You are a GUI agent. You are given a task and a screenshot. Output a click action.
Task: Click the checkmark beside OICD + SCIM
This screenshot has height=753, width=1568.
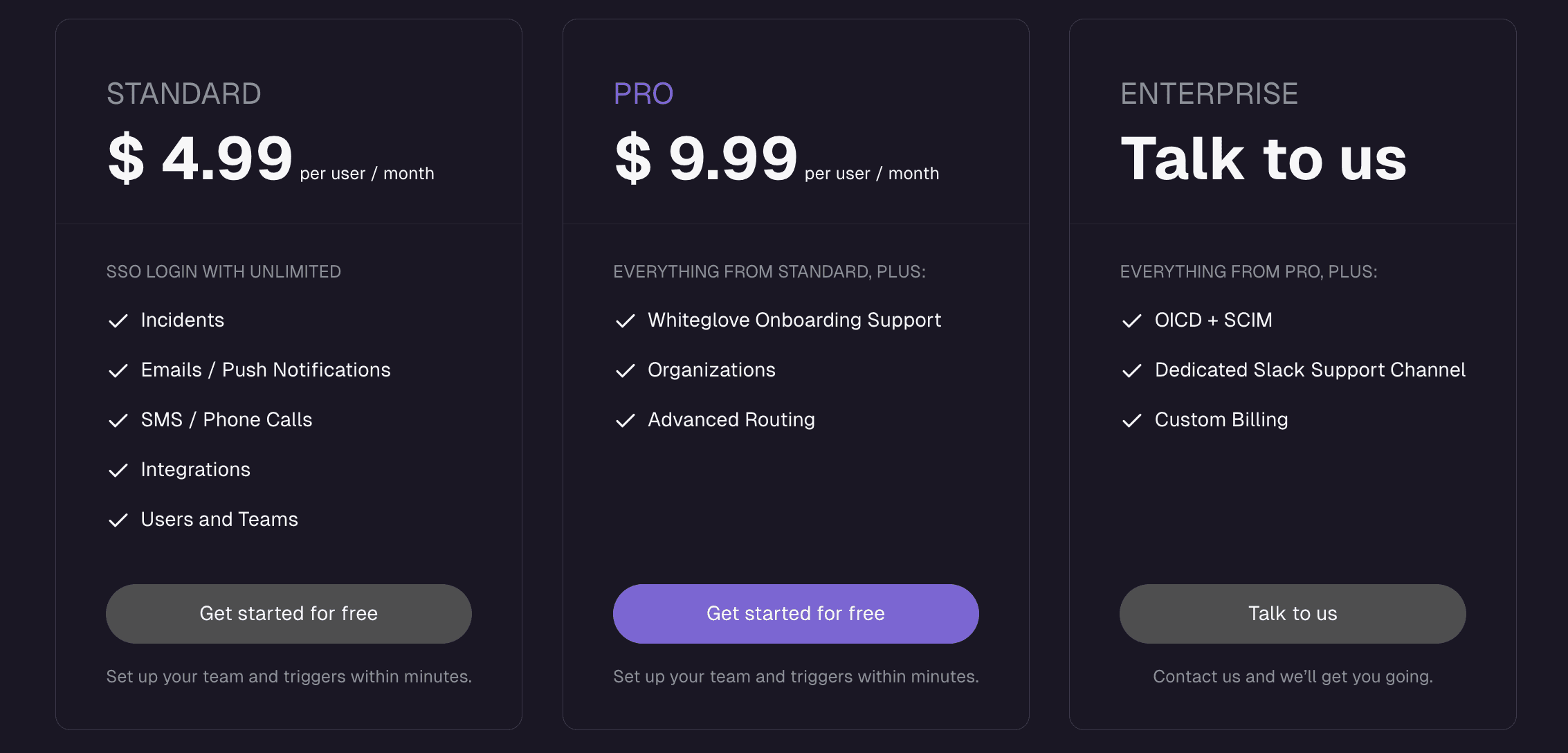pos(1132,320)
